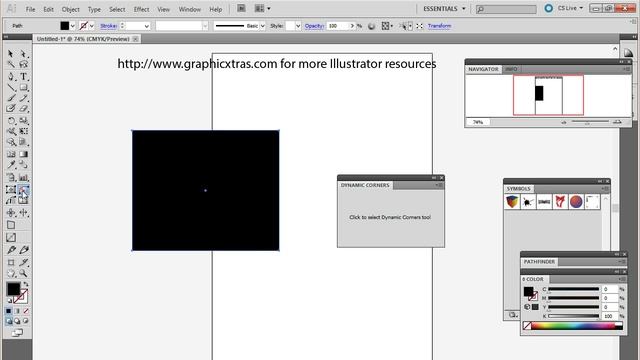Select the Paintbrush tool
The width and height of the screenshot is (640, 360).
tap(11, 98)
